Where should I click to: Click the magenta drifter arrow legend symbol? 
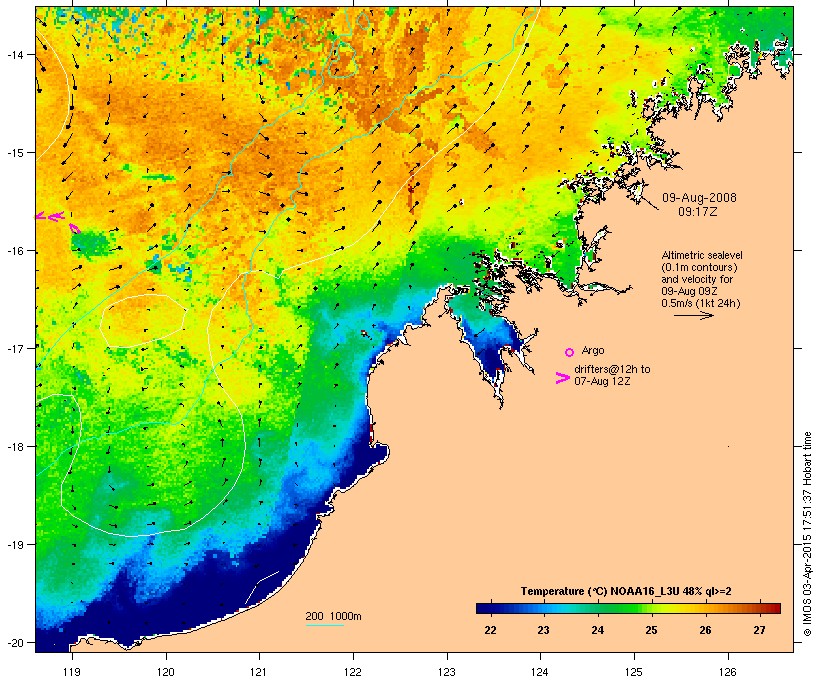click(x=563, y=378)
